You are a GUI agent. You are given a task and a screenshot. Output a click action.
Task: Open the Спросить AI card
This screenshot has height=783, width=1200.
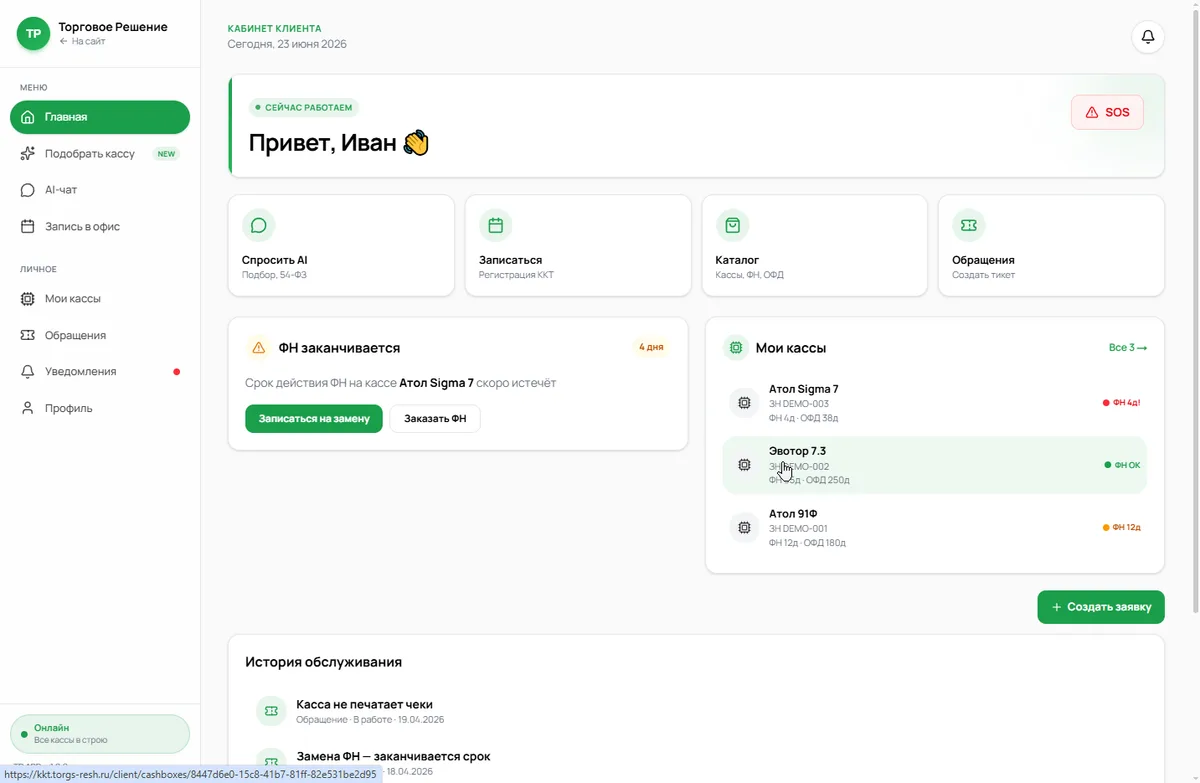pyautogui.click(x=341, y=245)
